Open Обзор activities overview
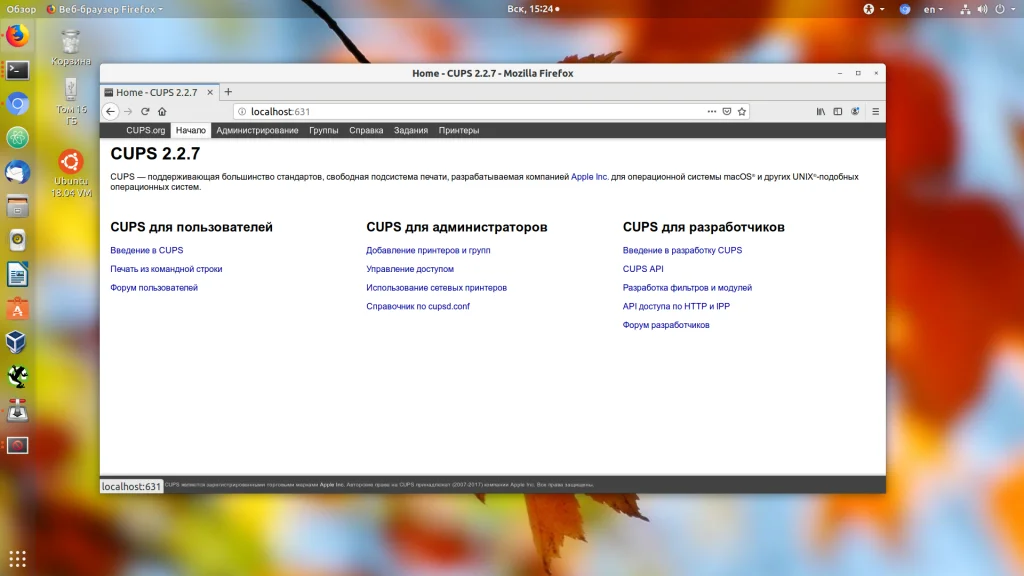 click(21, 9)
